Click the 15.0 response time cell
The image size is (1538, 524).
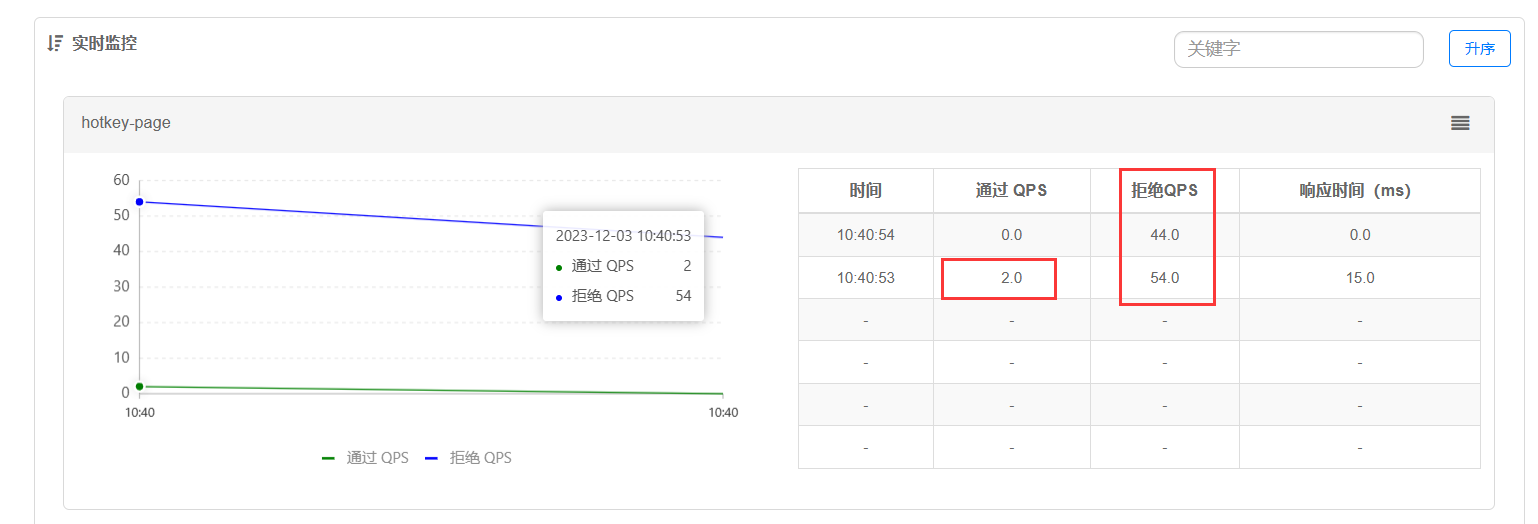click(1359, 278)
